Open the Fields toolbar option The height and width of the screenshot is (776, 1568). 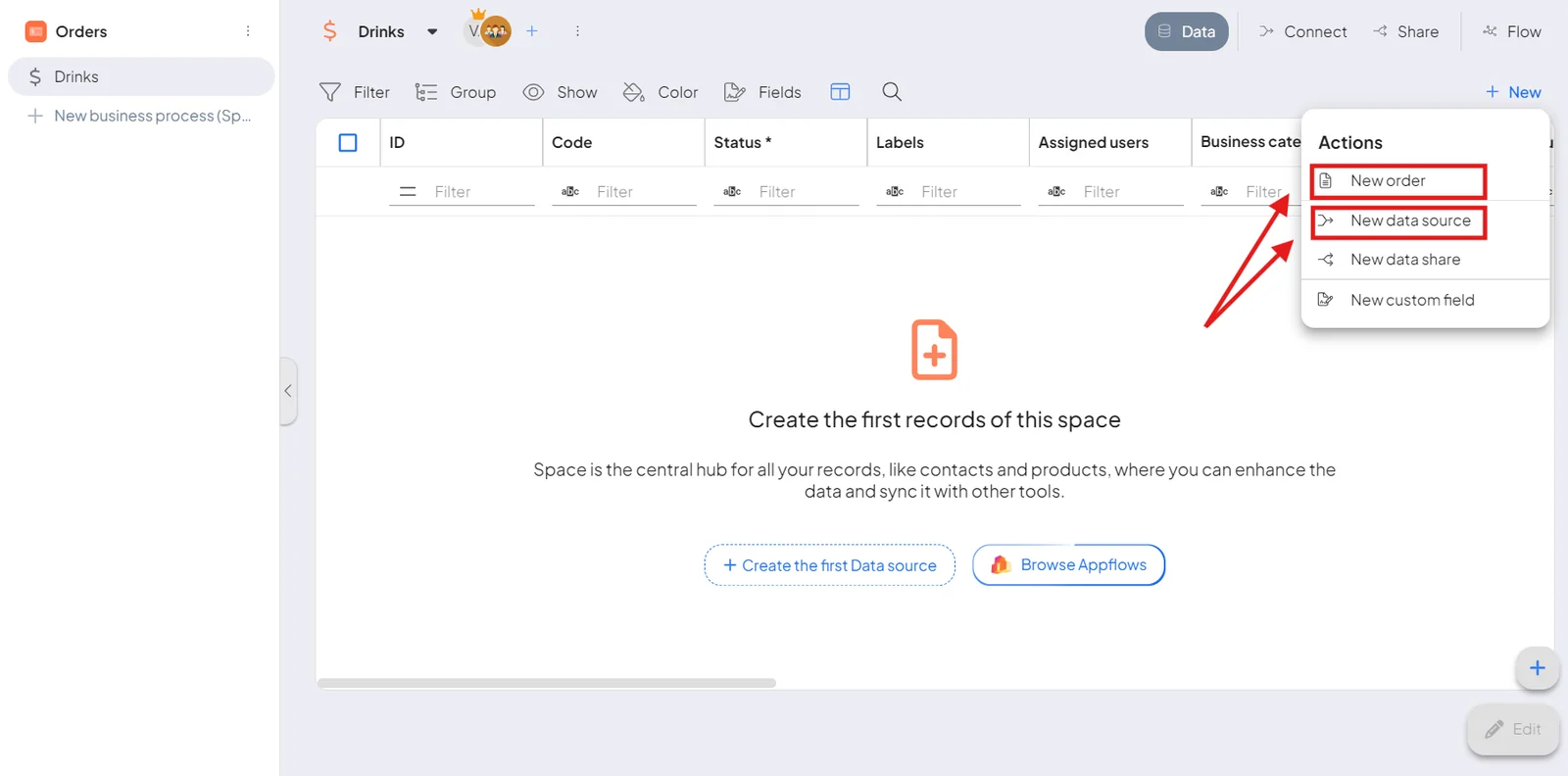click(x=762, y=92)
